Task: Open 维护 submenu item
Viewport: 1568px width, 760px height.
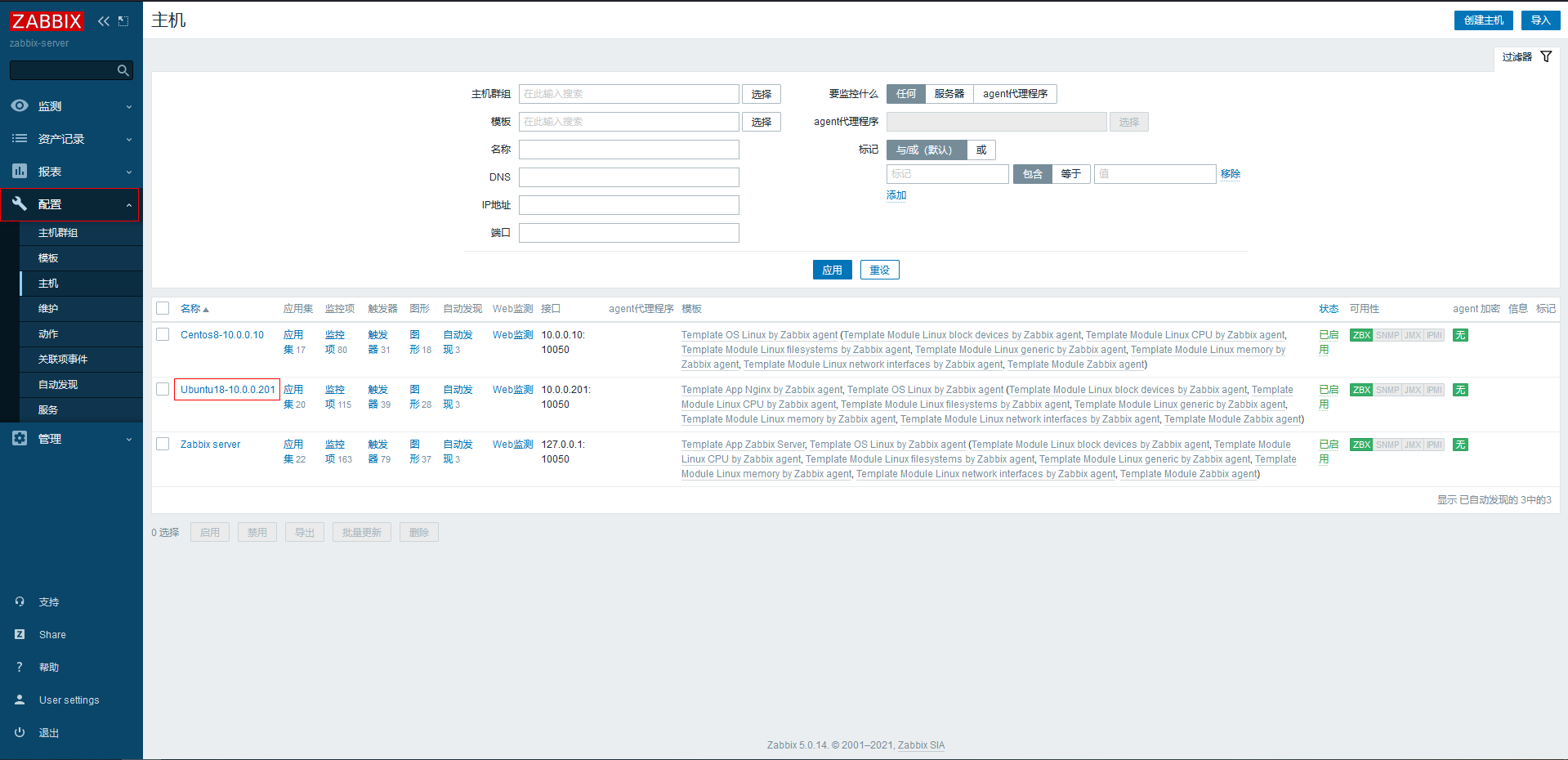Action: [x=81, y=309]
